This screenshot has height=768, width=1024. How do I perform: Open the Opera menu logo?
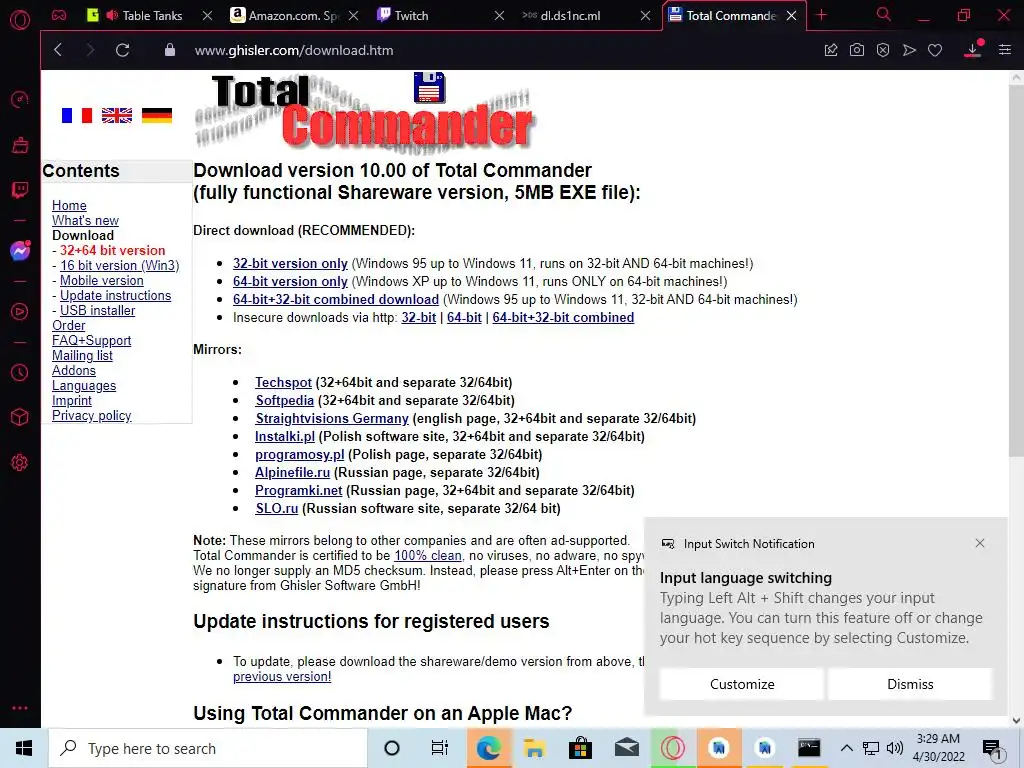click(20, 20)
